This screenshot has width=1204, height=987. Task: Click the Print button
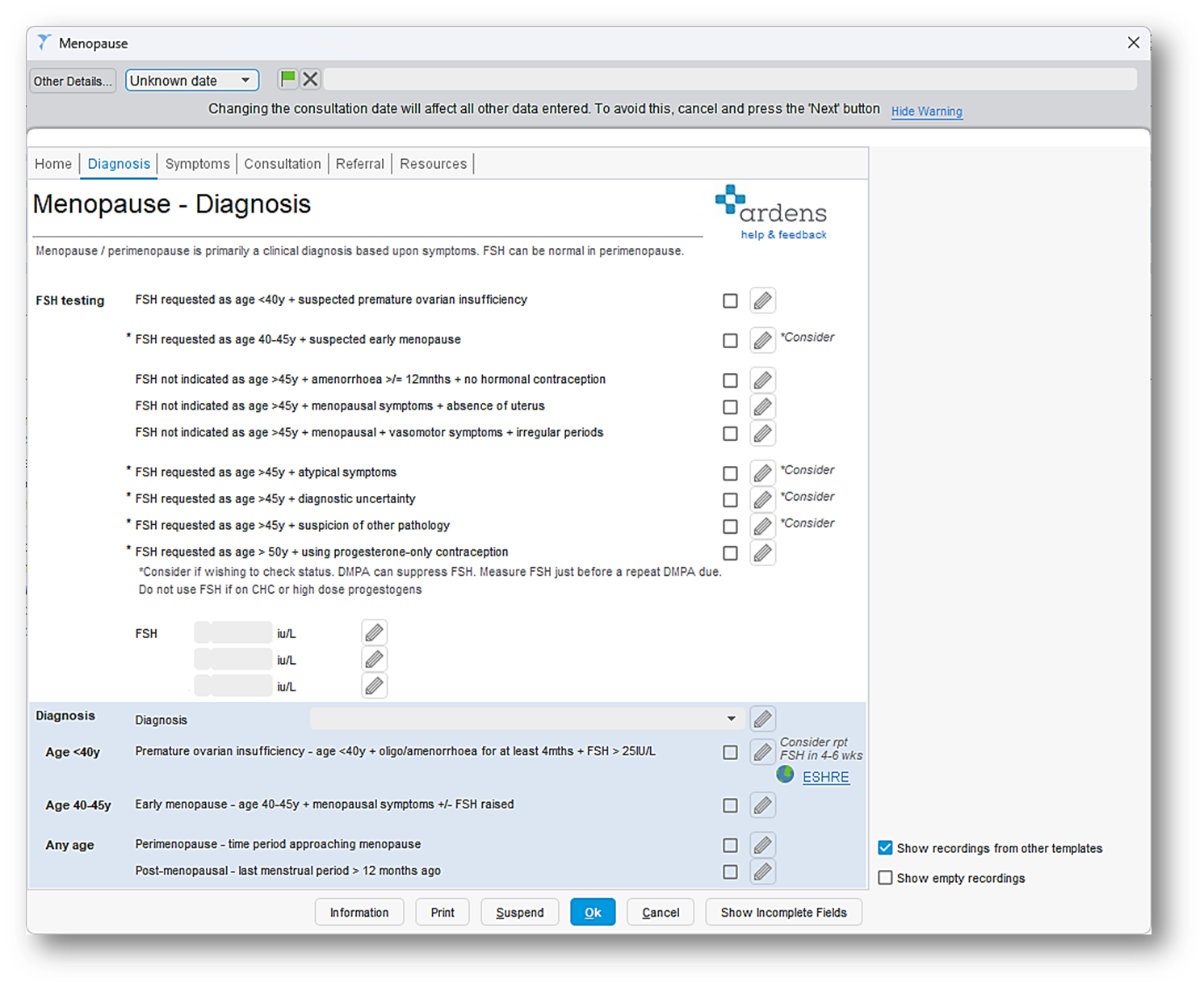[443, 913]
